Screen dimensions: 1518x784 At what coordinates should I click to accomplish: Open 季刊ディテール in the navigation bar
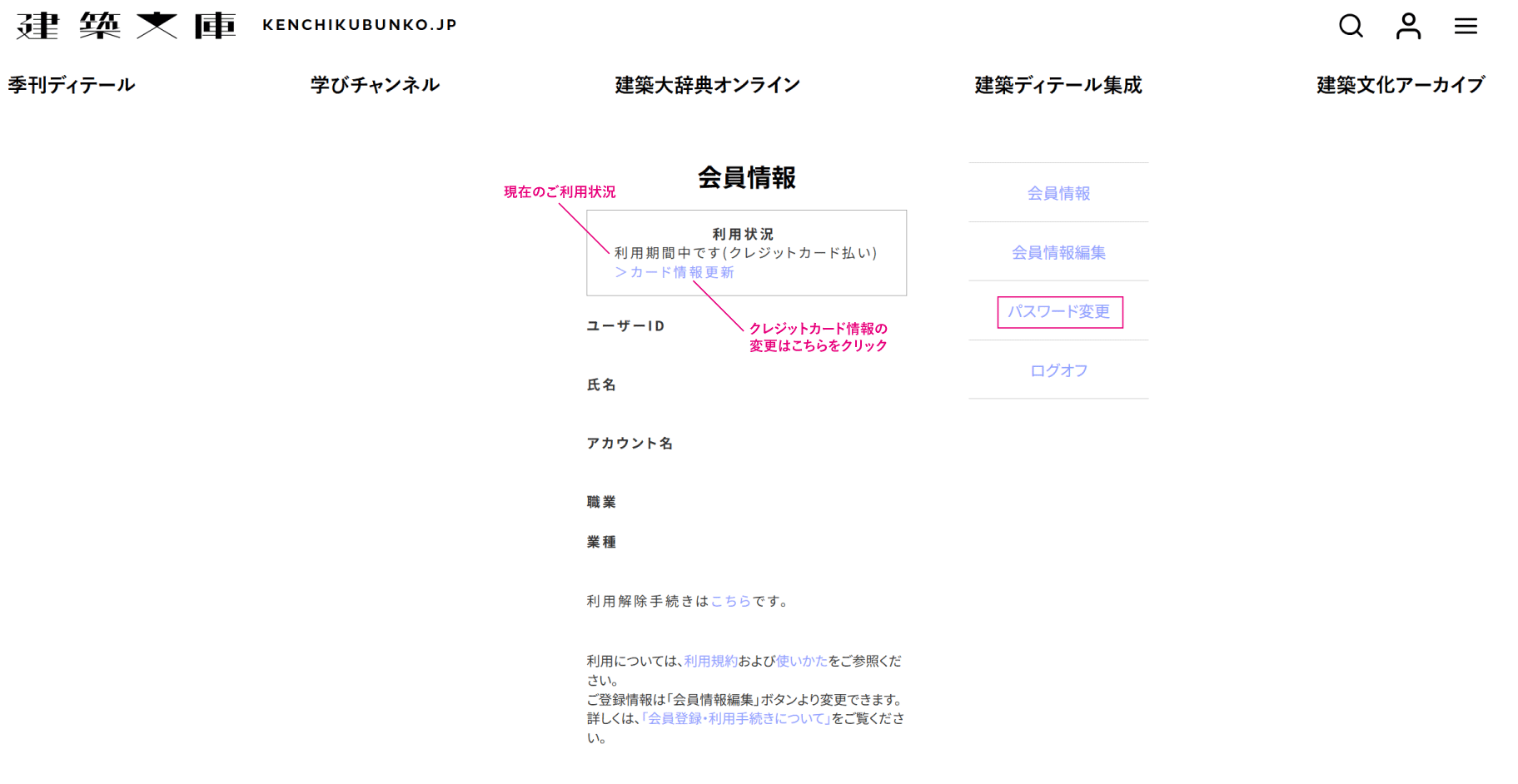click(72, 85)
